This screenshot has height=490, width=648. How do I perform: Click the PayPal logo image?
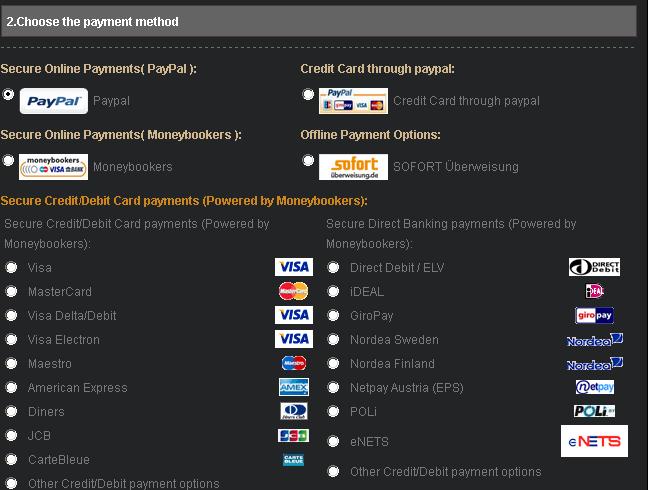coord(54,101)
